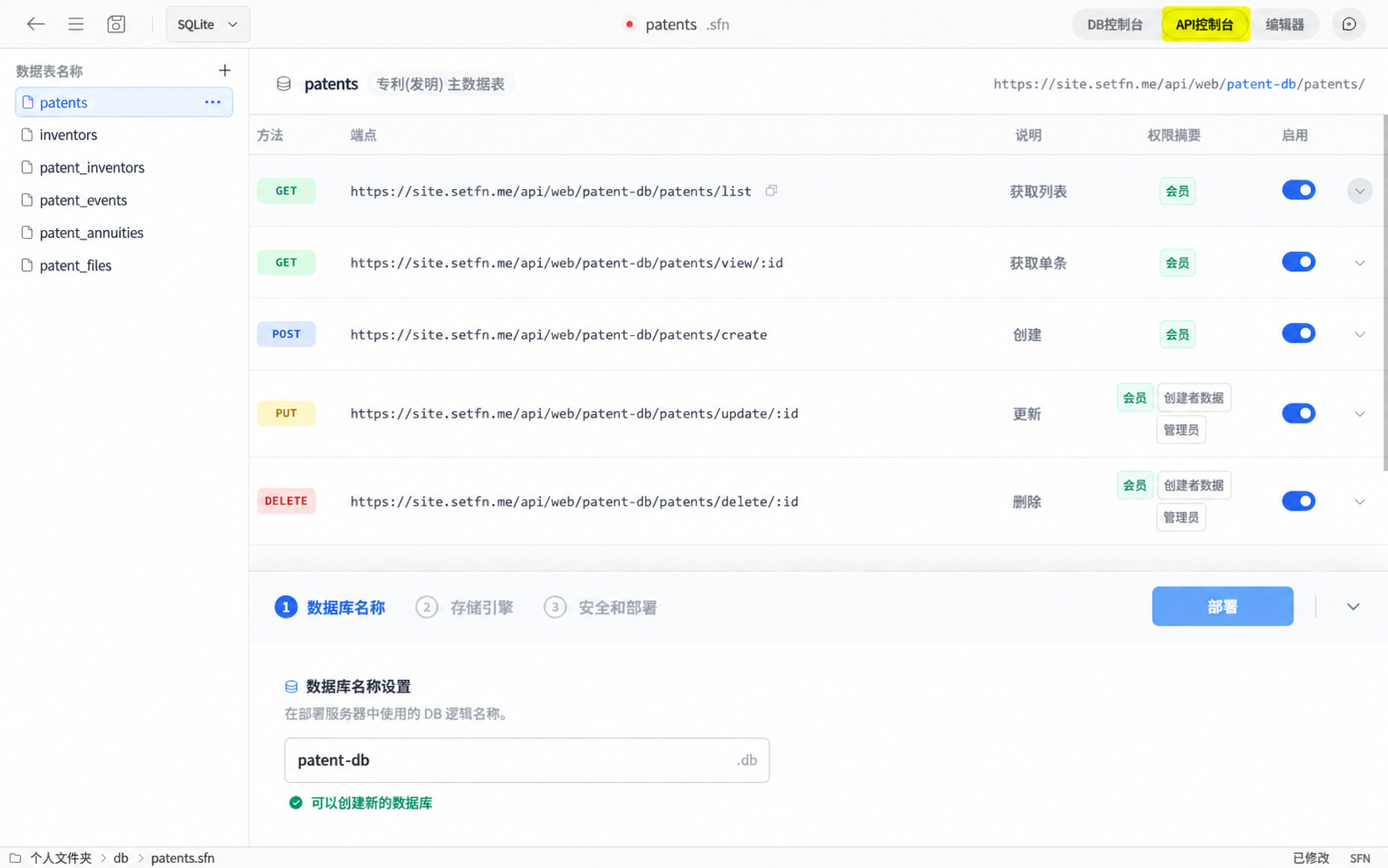
Task: Click the db folder breadcrumb
Action: point(121,858)
